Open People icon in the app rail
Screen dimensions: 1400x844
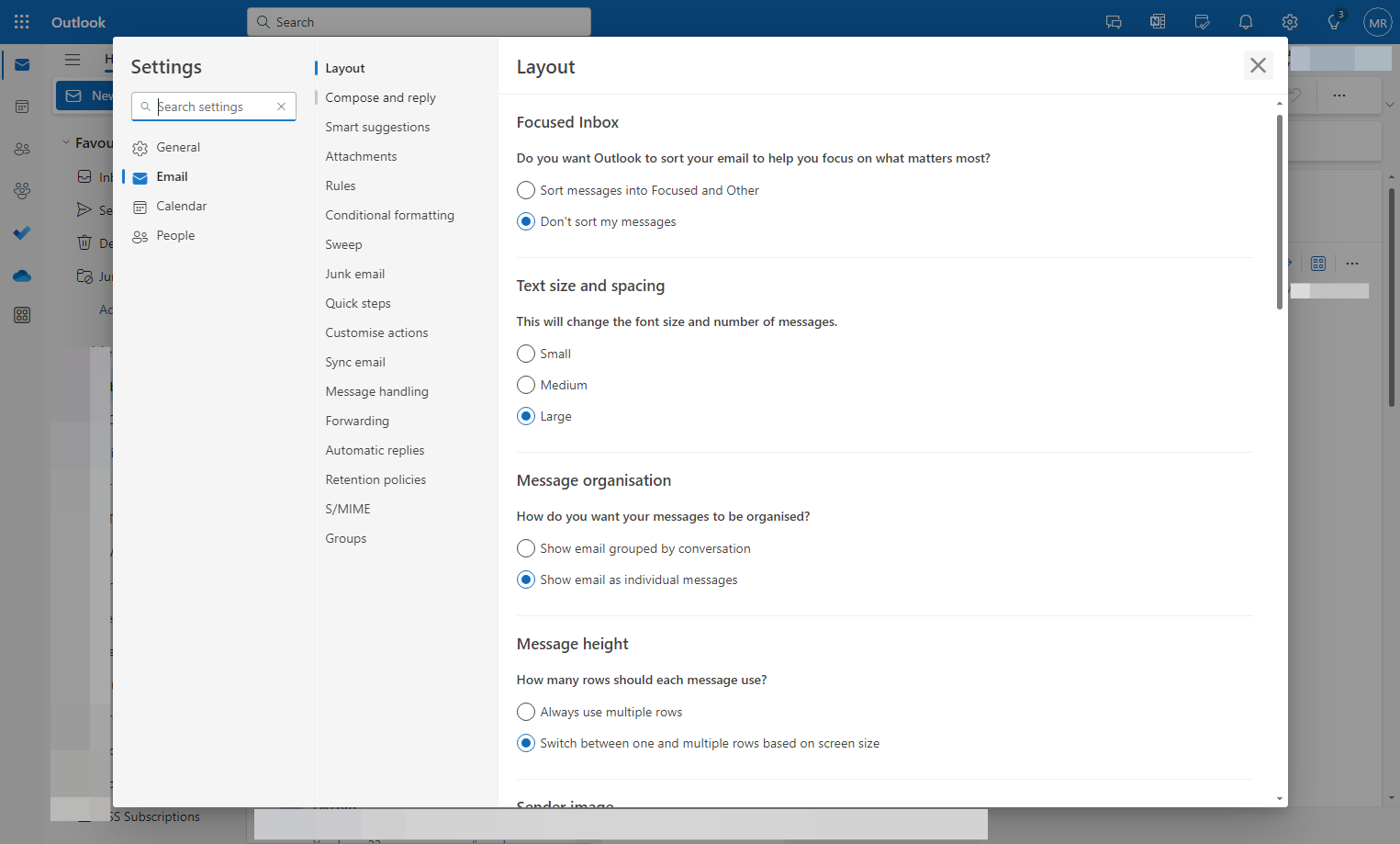[x=22, y=149]
